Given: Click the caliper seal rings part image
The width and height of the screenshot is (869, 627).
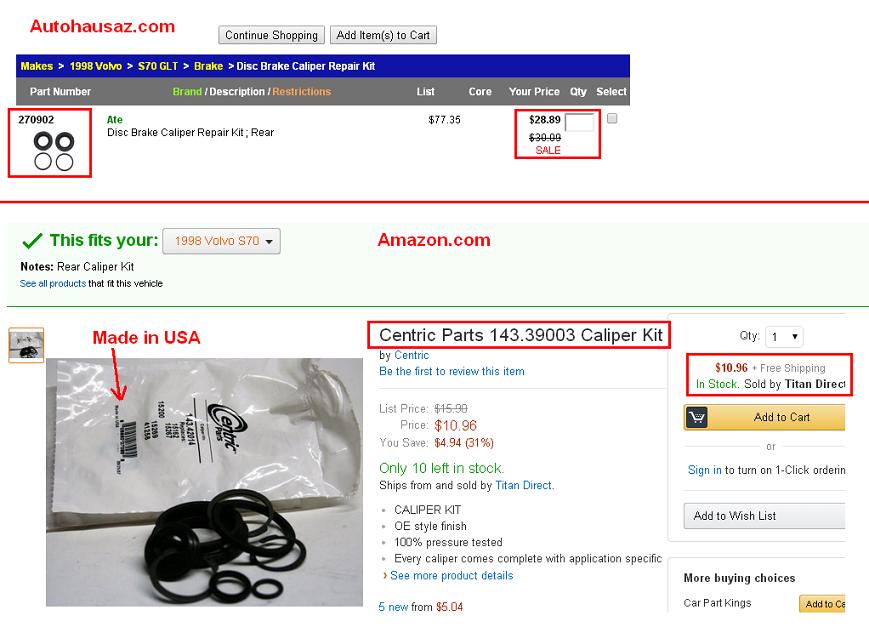Looking at the screenshot, I should coord(53,151).
